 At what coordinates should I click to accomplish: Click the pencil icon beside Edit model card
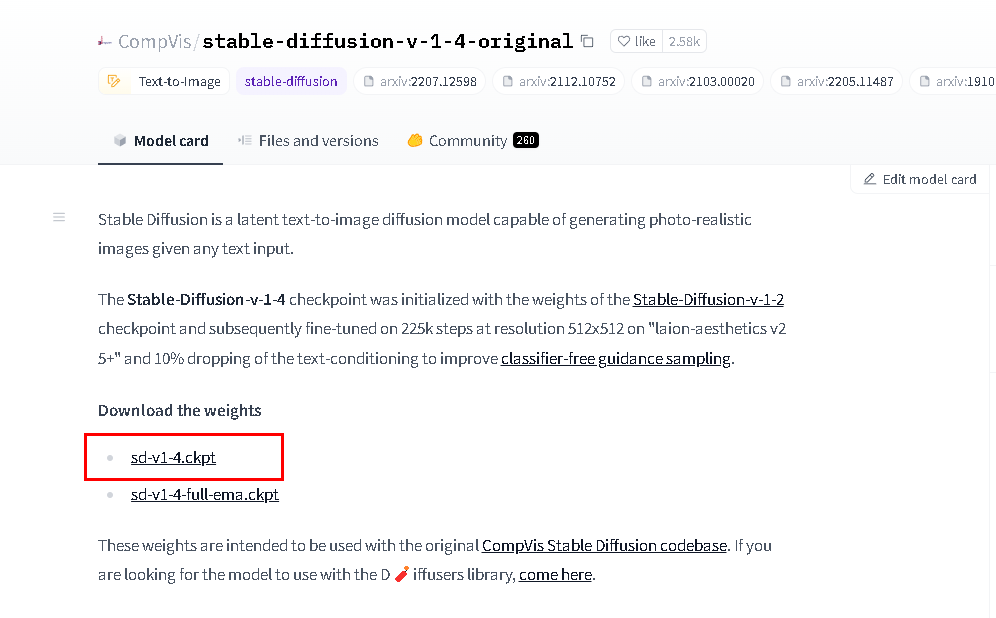pyautogui.click(x=870, y=179)
